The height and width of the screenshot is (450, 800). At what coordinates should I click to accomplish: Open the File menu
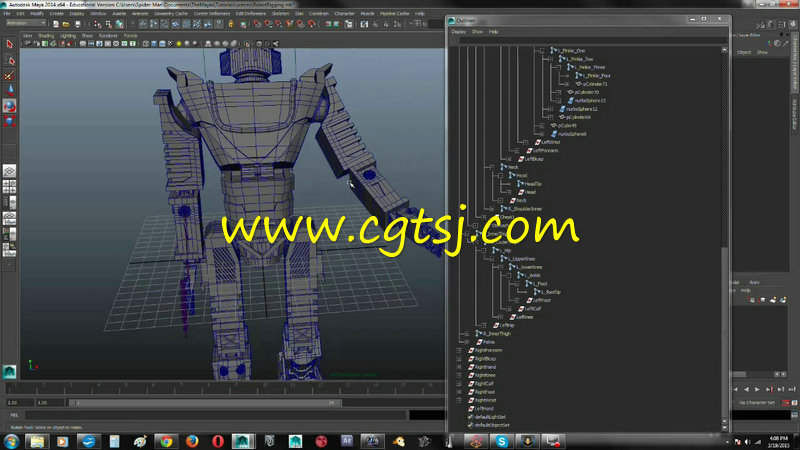tap(7, 14)
